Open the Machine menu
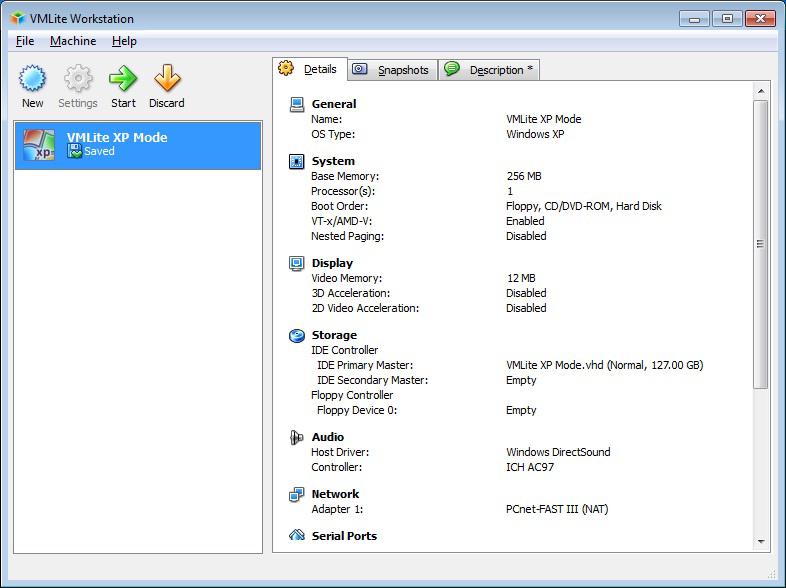Screen dimensions: 786x588 73,41
